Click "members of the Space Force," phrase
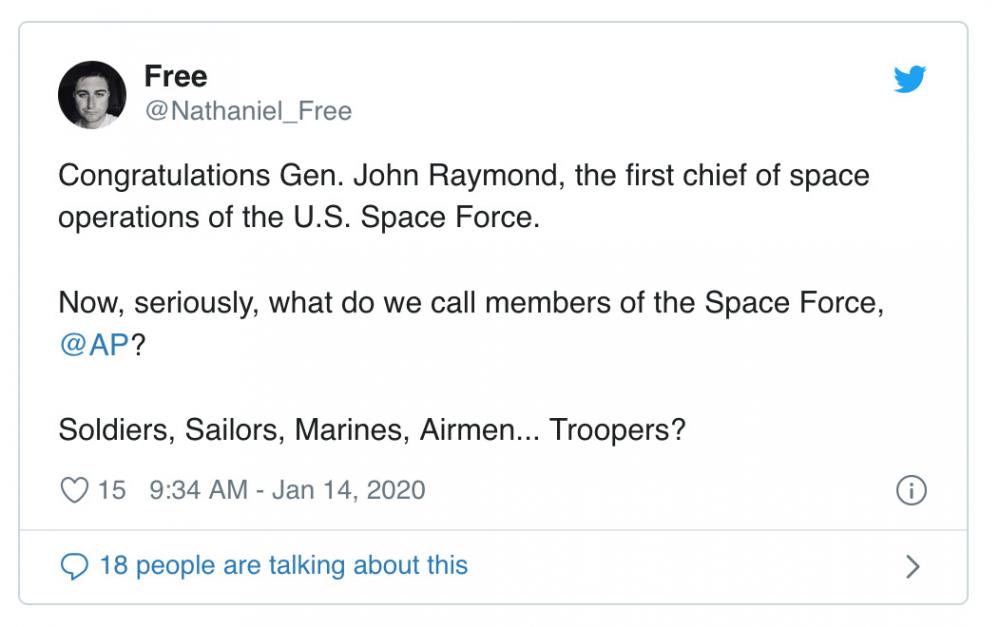Viewport: 1000px width, 627px height. point(684,303)
